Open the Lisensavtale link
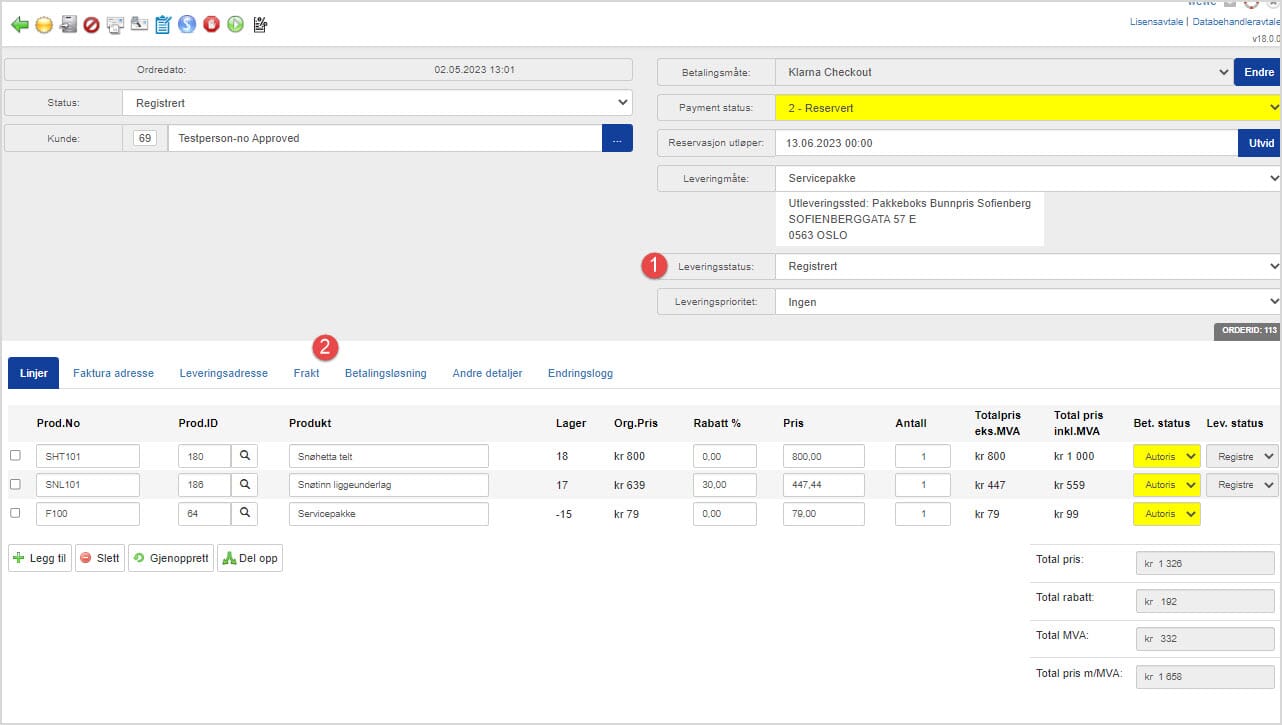Image resolution: width=1282 pixels, height=725 pixels. (1157, 22)
